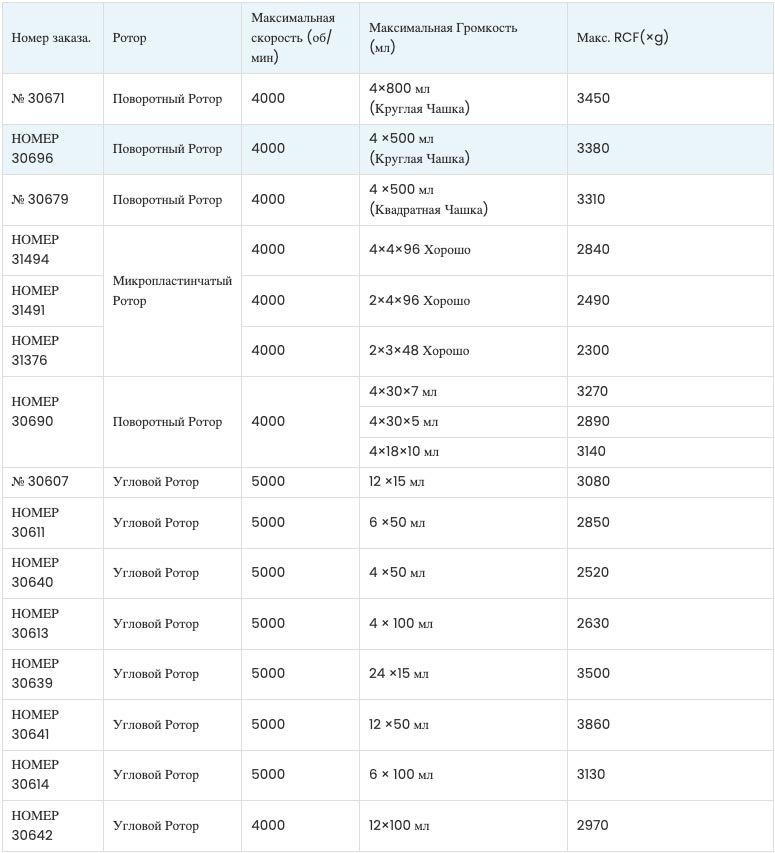Select the "Микропластинчатый Ротор" cell
The image size is (775, 853).
click(x=172, y=291)
